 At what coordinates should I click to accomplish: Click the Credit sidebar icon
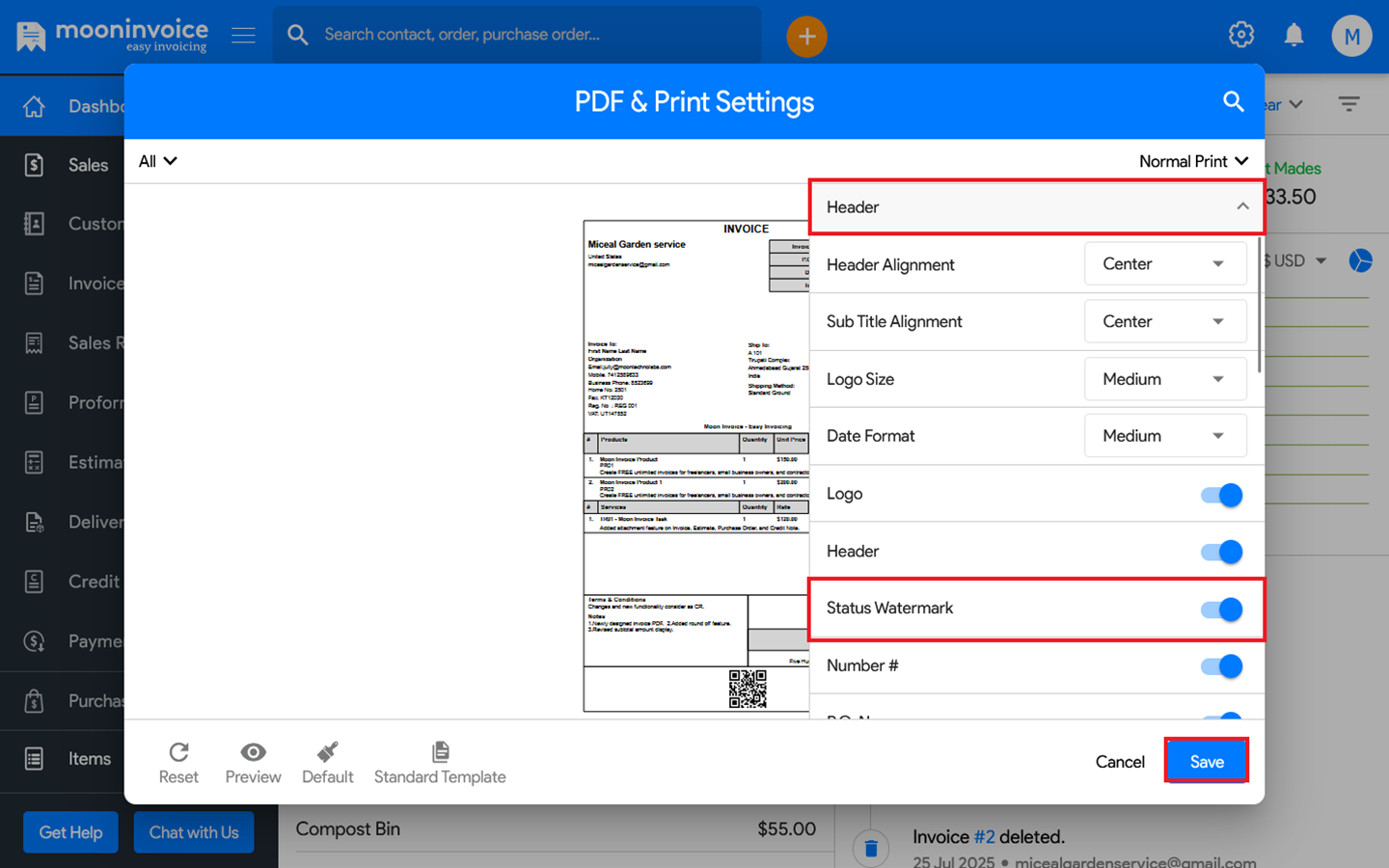(34, 582)
